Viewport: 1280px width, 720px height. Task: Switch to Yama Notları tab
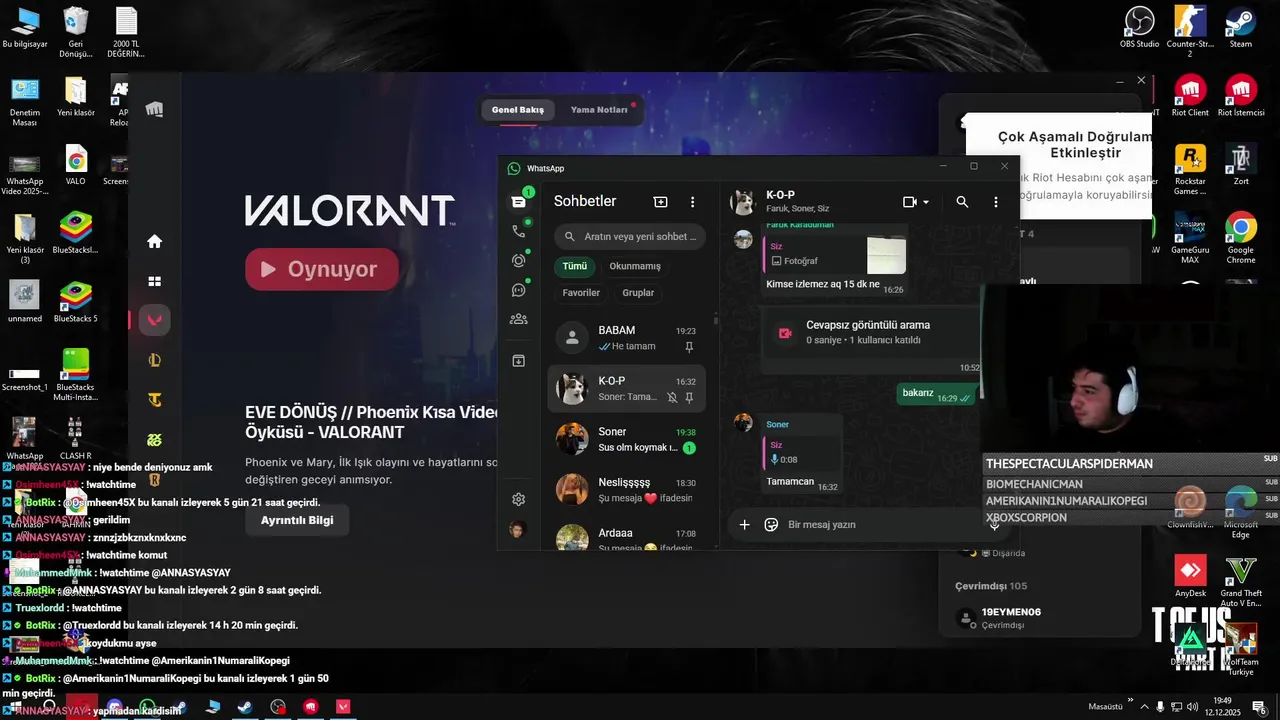tap(599, 110)
